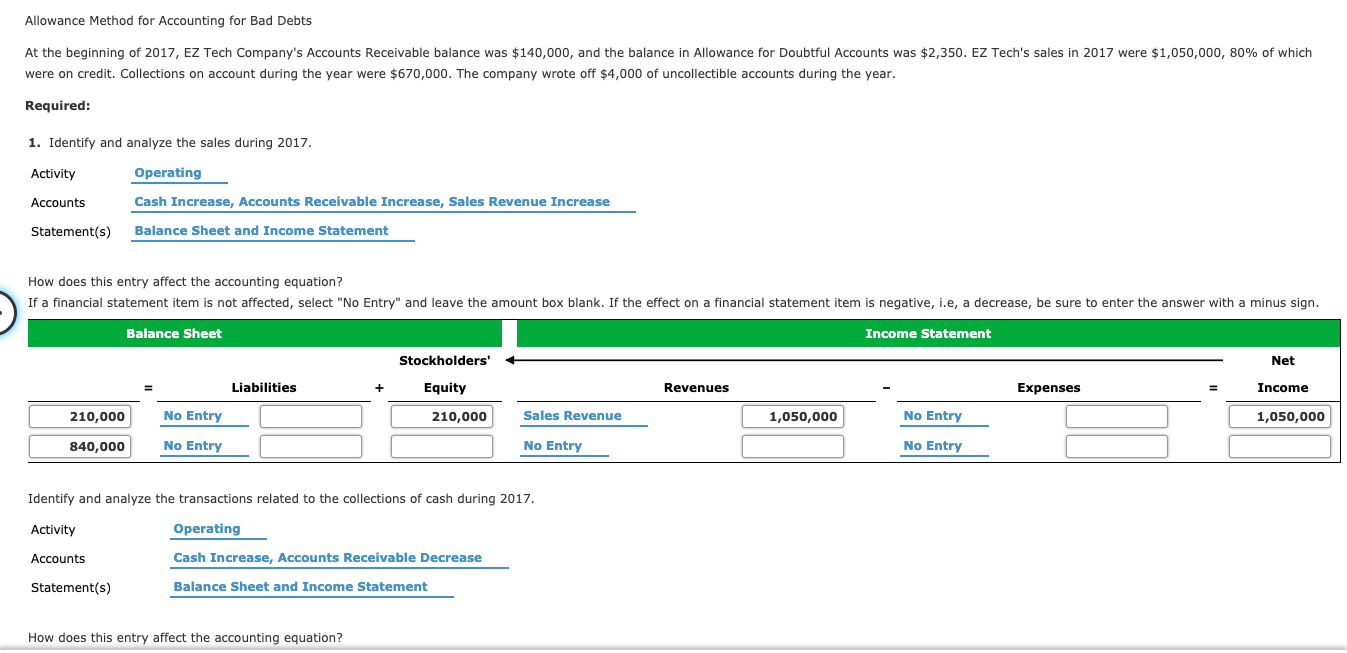This screenshot has width=1347, height=653.
Task: Select the asset amount field showing 210,000
Action: [x=80, y=415]
